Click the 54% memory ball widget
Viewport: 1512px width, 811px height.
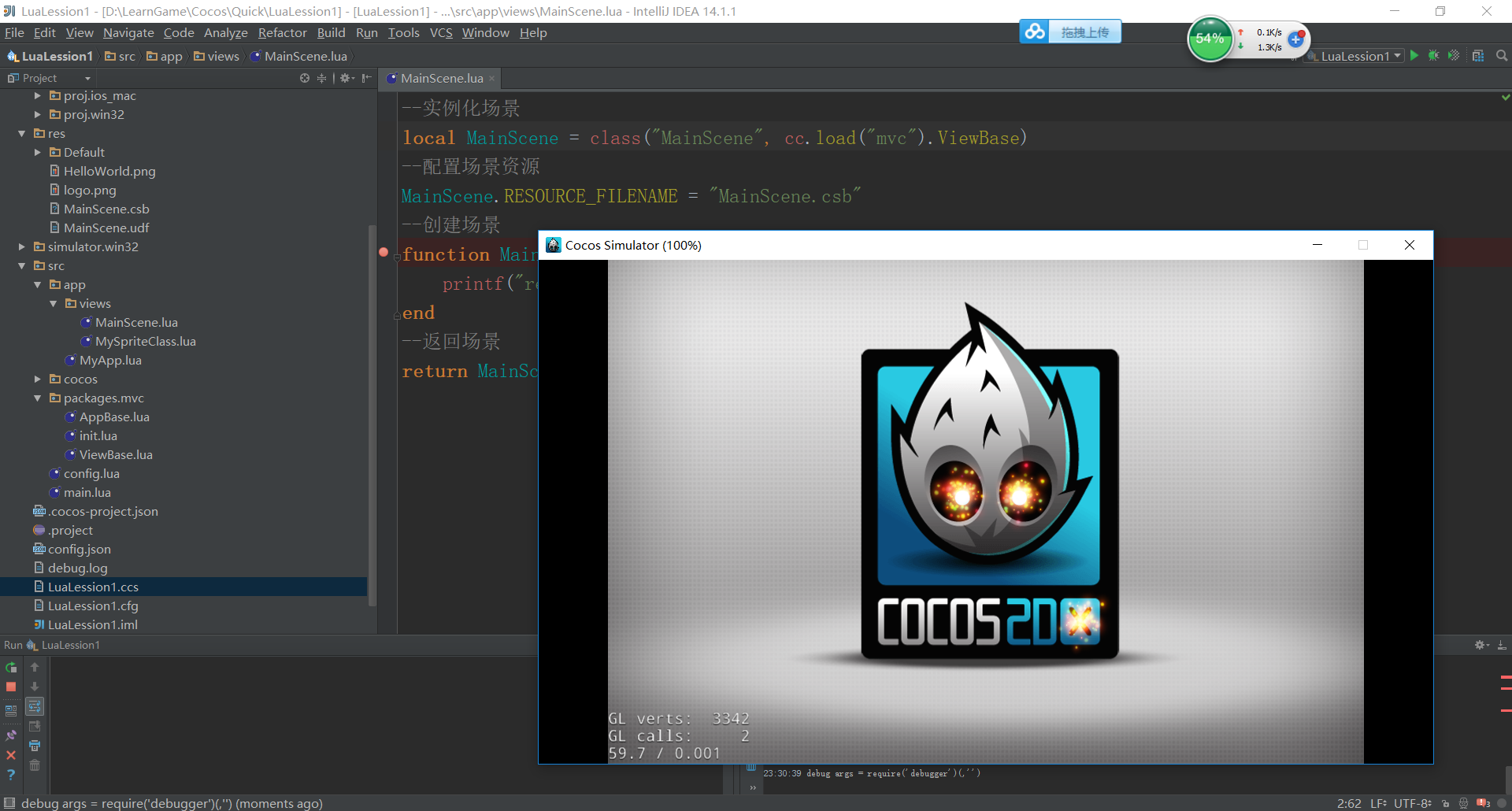[x=1210, y=39]
